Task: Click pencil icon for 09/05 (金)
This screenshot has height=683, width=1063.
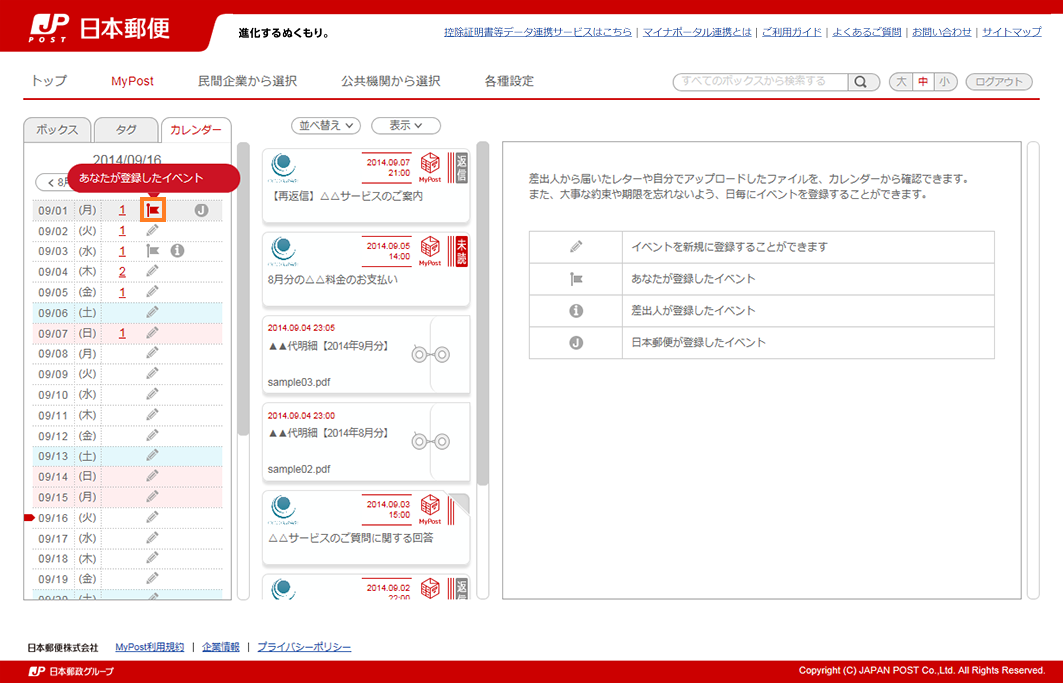Action: [x=153, y=292]
